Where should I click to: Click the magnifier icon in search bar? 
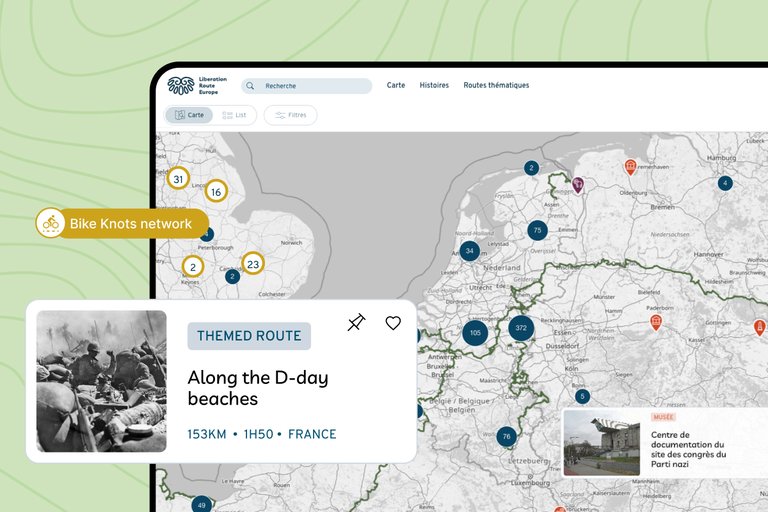click(x=250, y=86)
